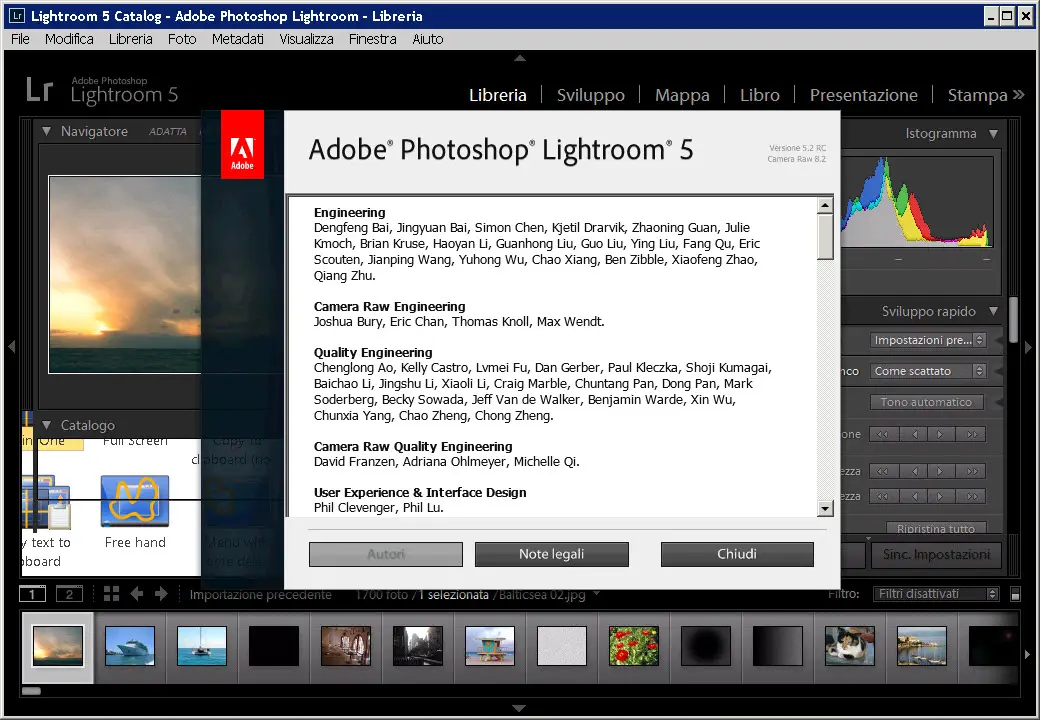Decrease Chiarezza by a large step
The width and height of the screenshot is (1040, 720).
pyautogui.click(x=883, y=471)
